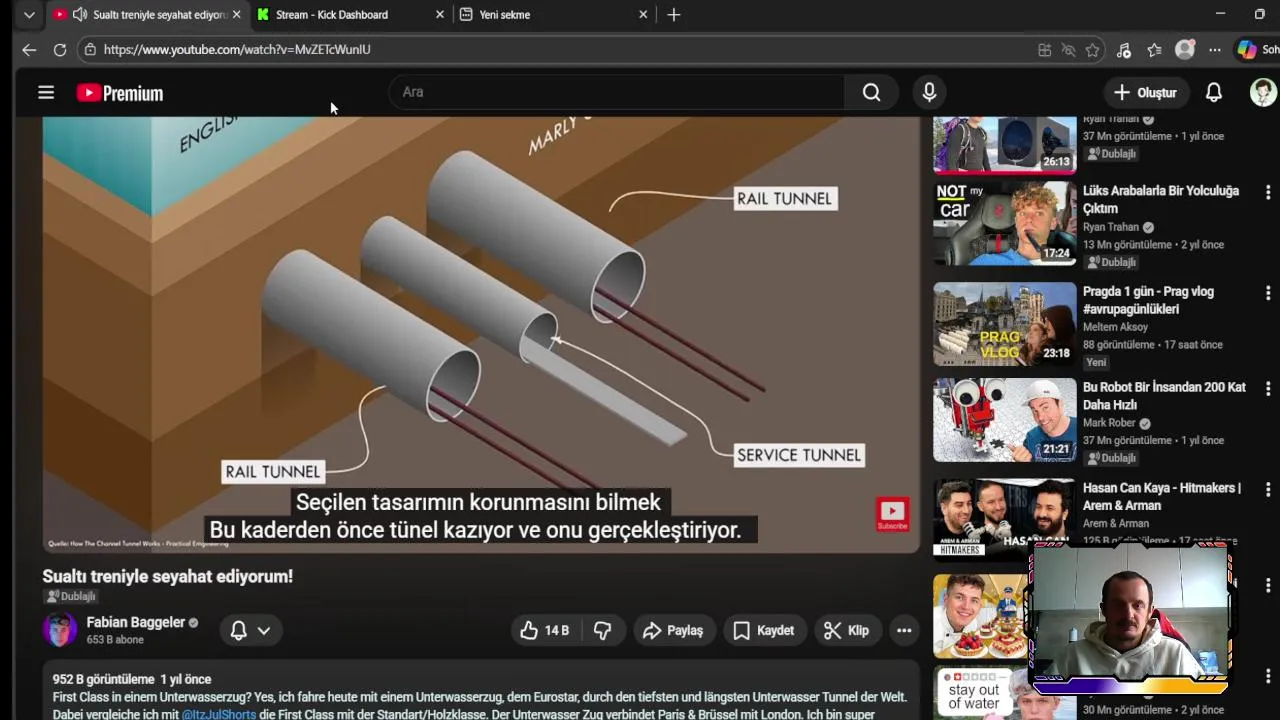Viewport: 1280px width, 720px height.
Task: Open the browser settings ellipsis menu
Action: tap(1215, 50)
